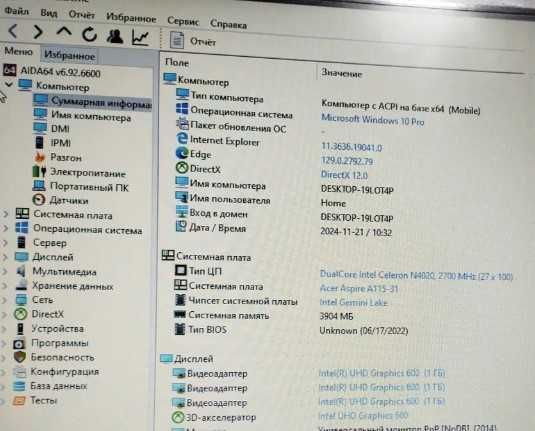This screenshot has height=431, width=535.
Task: Open the Сервис menu
Action: 183,21
